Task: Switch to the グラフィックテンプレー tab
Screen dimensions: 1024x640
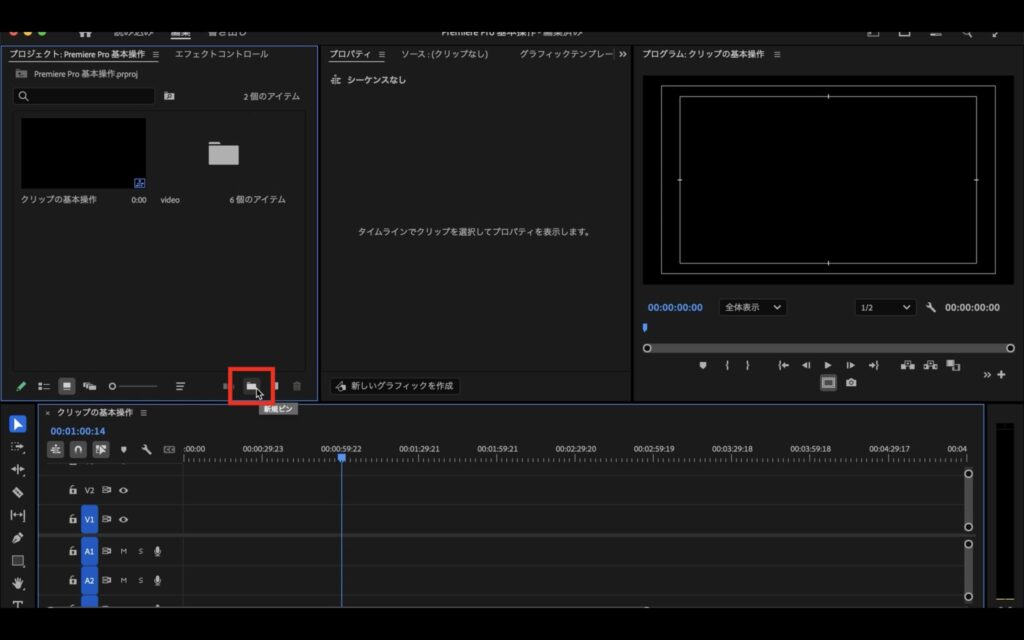Action: [x=566, y=54]
